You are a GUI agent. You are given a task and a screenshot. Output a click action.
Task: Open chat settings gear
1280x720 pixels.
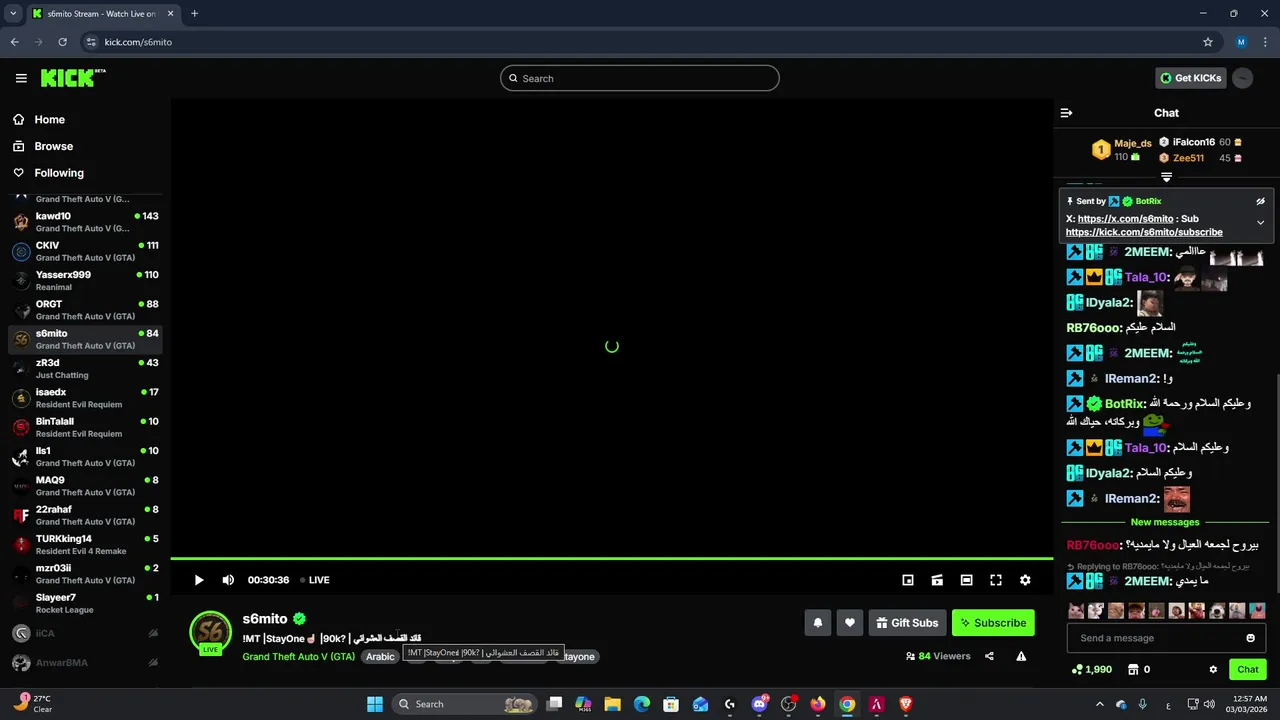(1213, 670)
